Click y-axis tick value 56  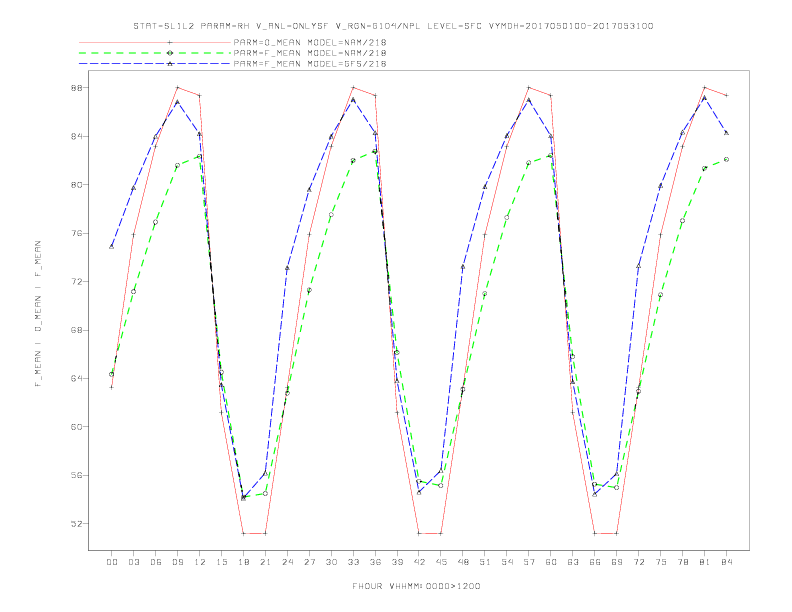click(76, 475)
